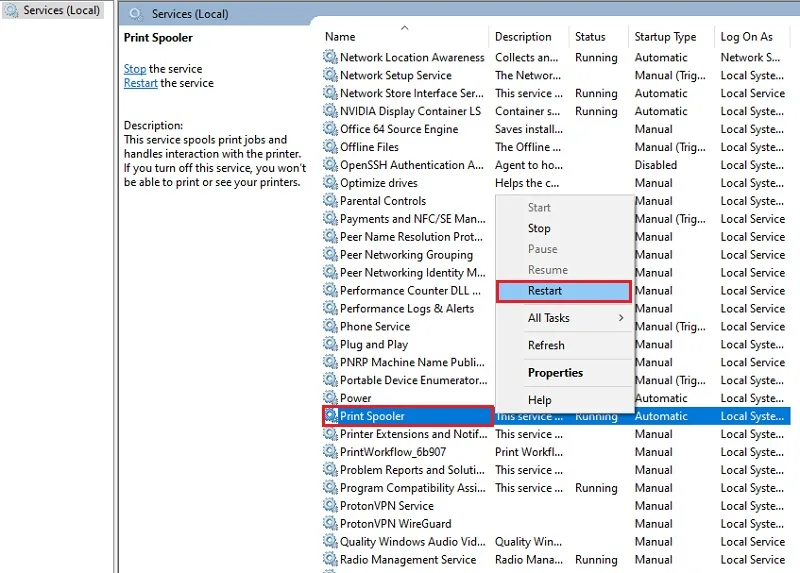The width and height of the screenshot is (800, 573).
Task: Click the ProtonVPN WireGuard gear icon
Action: (330, 523)
